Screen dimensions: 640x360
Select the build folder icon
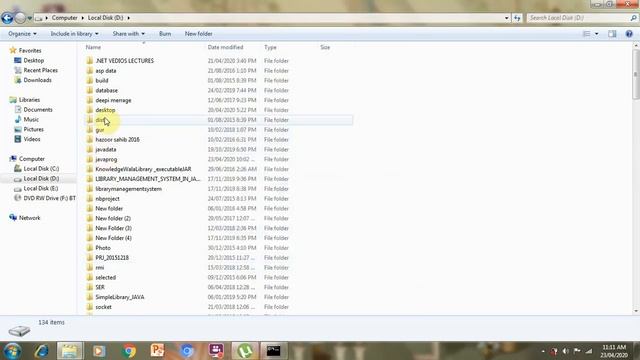point(90,80)
